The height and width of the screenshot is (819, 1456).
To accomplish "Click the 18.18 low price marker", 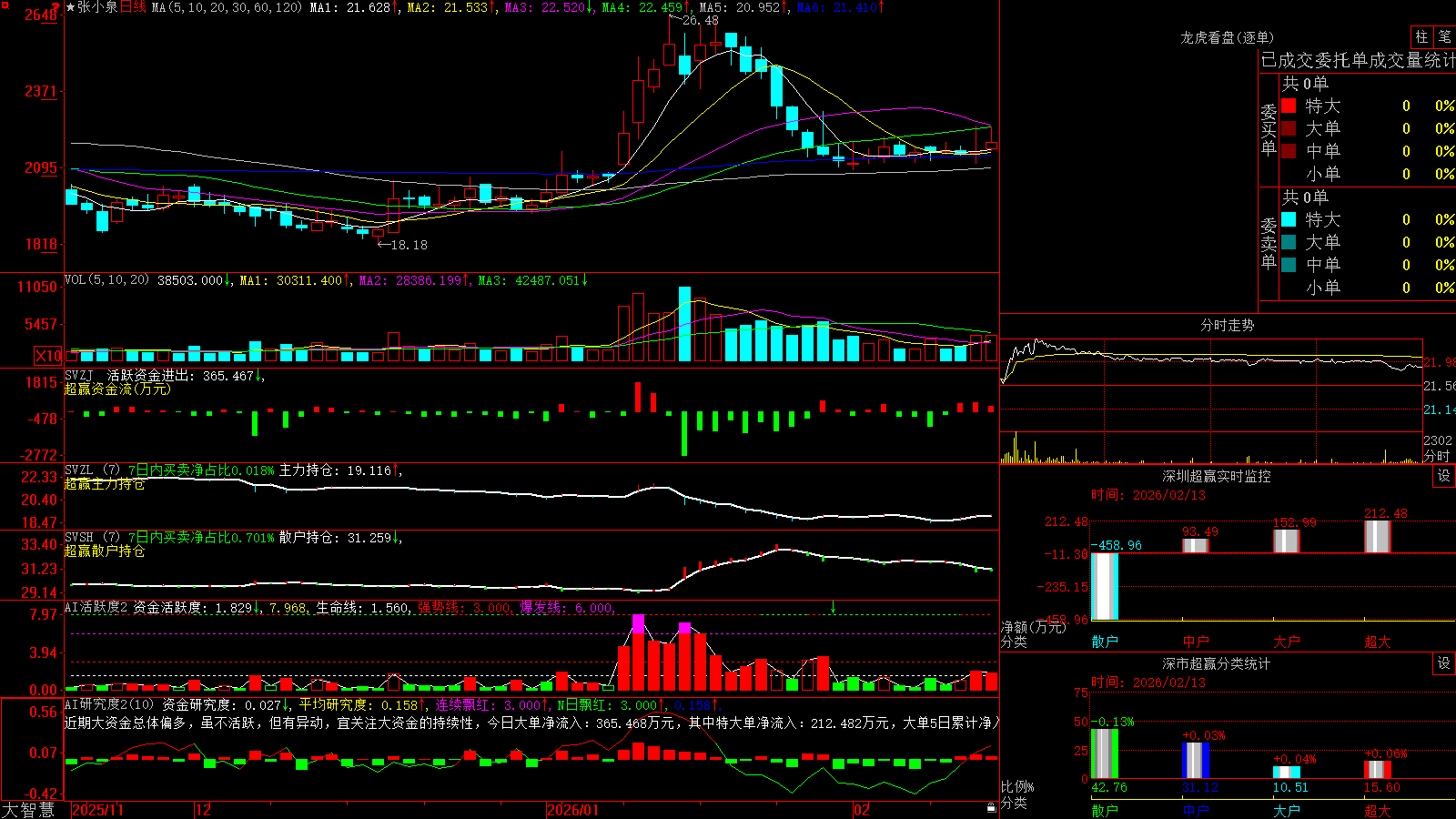I will point(409,245).
